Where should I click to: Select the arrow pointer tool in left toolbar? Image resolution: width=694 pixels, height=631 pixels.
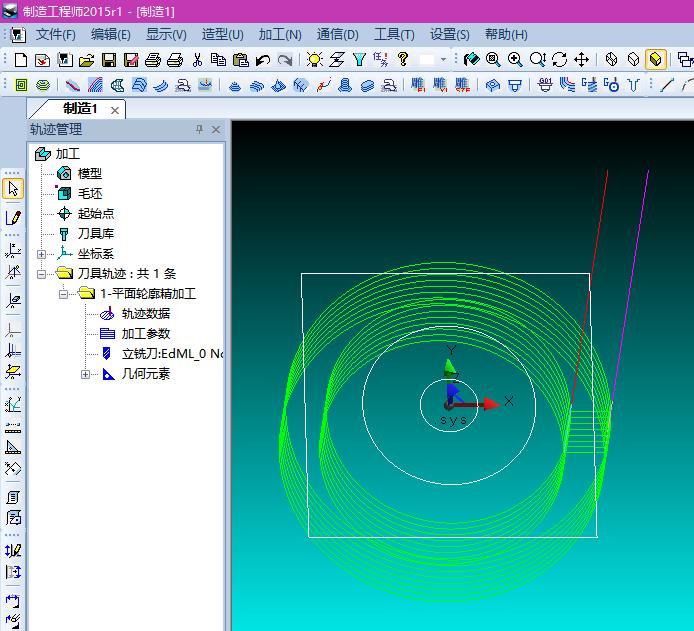point(13,188)
